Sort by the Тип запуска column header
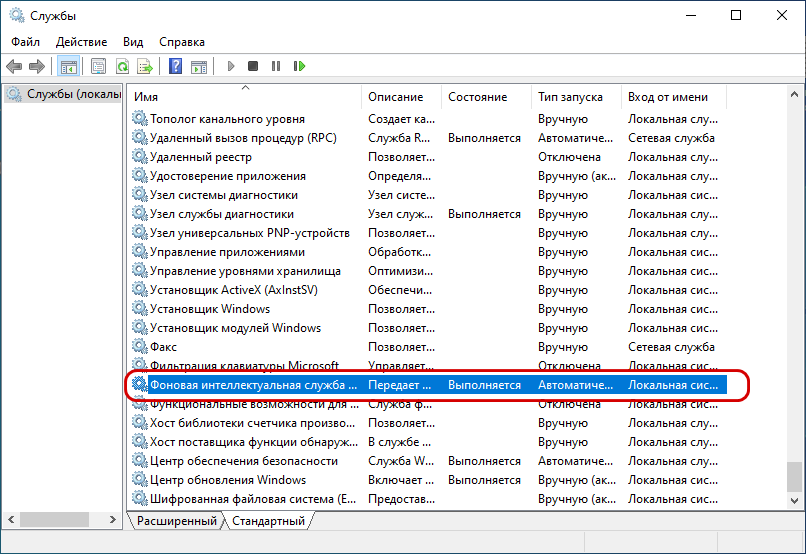Viewport: 806px width, 554px height. (576, 97)
